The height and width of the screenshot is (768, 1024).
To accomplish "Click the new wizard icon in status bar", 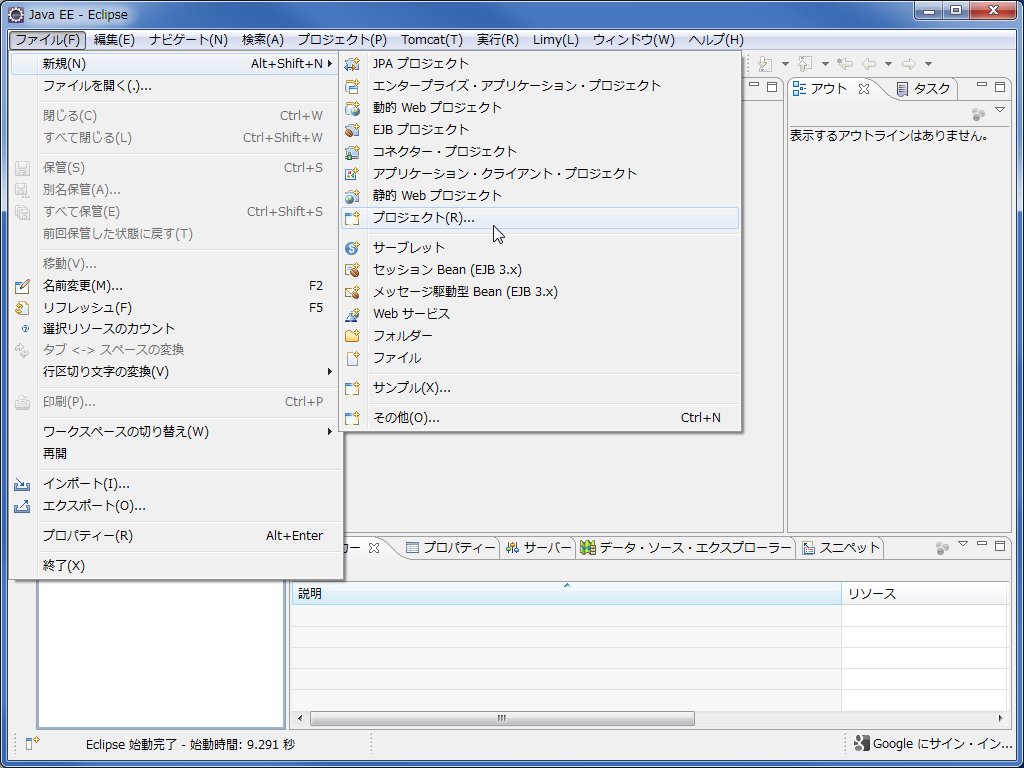I will point(33,743).
